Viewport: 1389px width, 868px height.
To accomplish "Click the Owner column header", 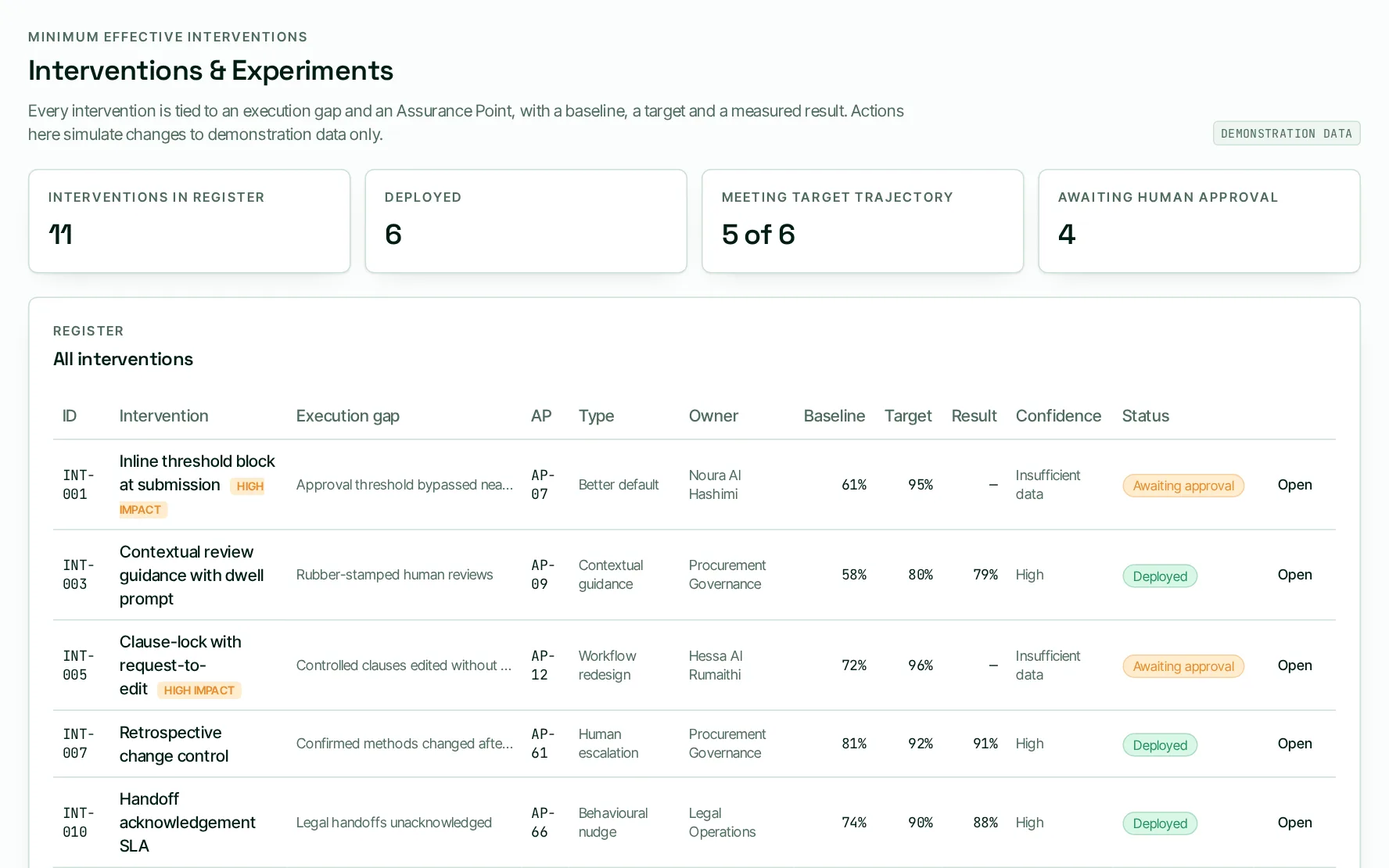I will 713,416.
